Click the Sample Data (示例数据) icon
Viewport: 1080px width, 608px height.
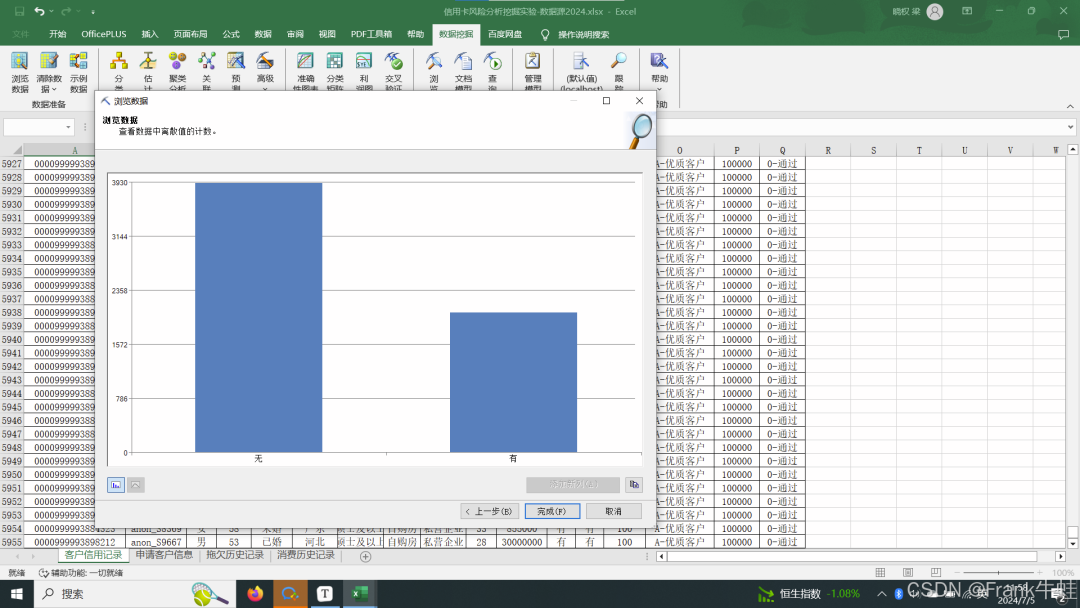tap(78, 69)
